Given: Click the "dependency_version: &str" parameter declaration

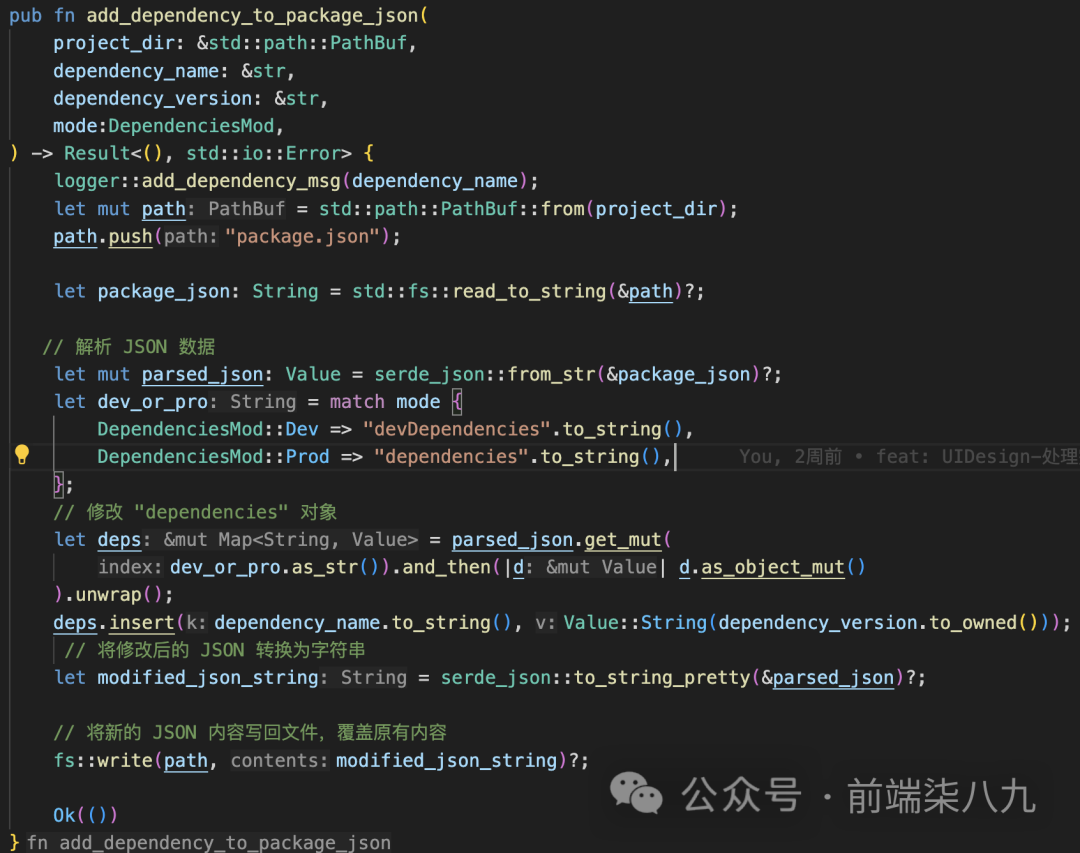Looking at the screenshot, I should pyautogui.click(x=186, y=99).
